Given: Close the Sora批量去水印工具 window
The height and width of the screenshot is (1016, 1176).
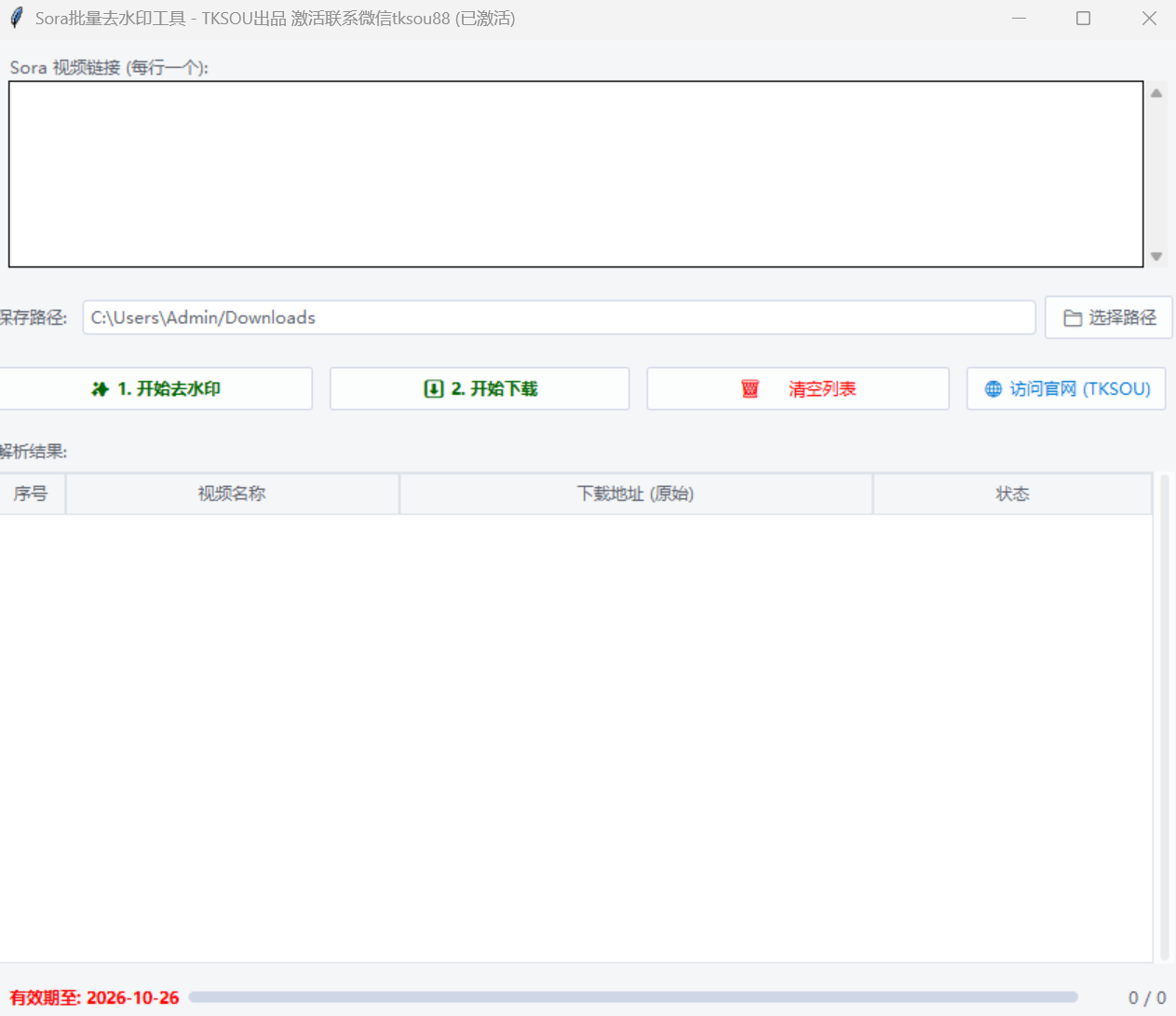Looking at the screenshot, I should [x=1149, y=19].
